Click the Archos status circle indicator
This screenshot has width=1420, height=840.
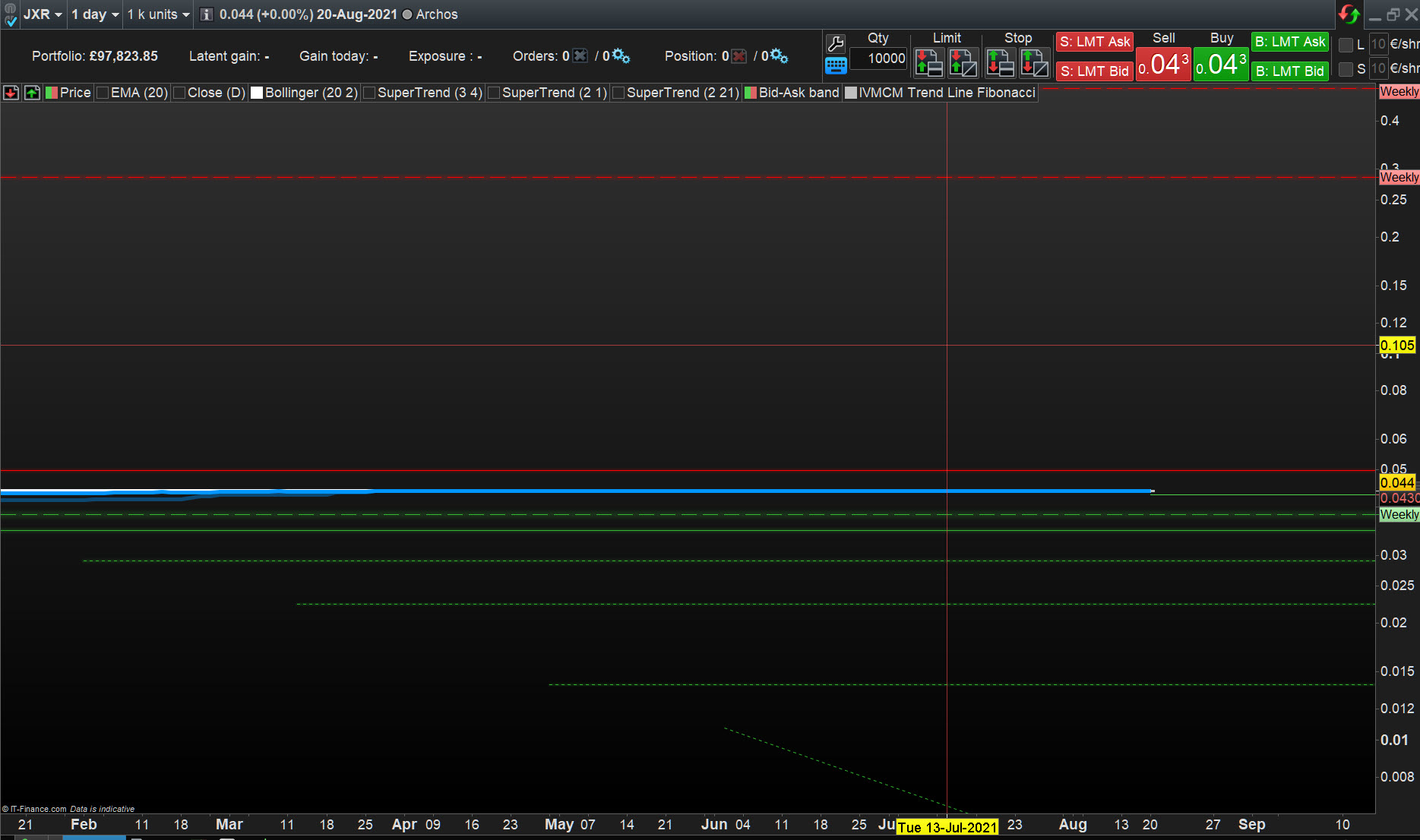click(407, 14)
